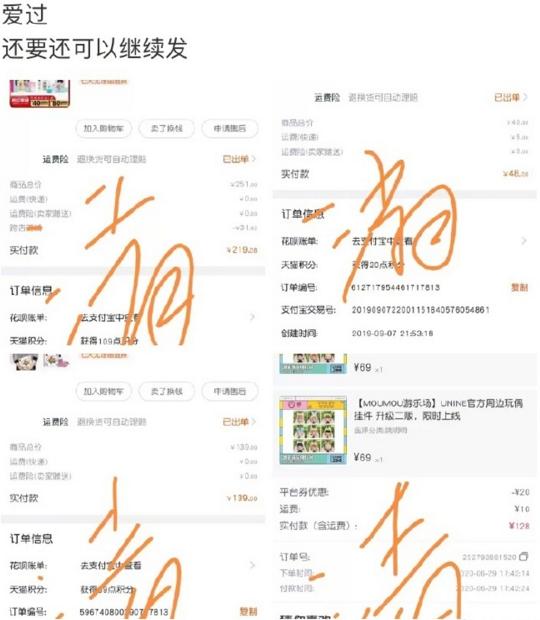
Task: Open 花呗账单 chevron in the ¥139 order
Action: point(252,565)
